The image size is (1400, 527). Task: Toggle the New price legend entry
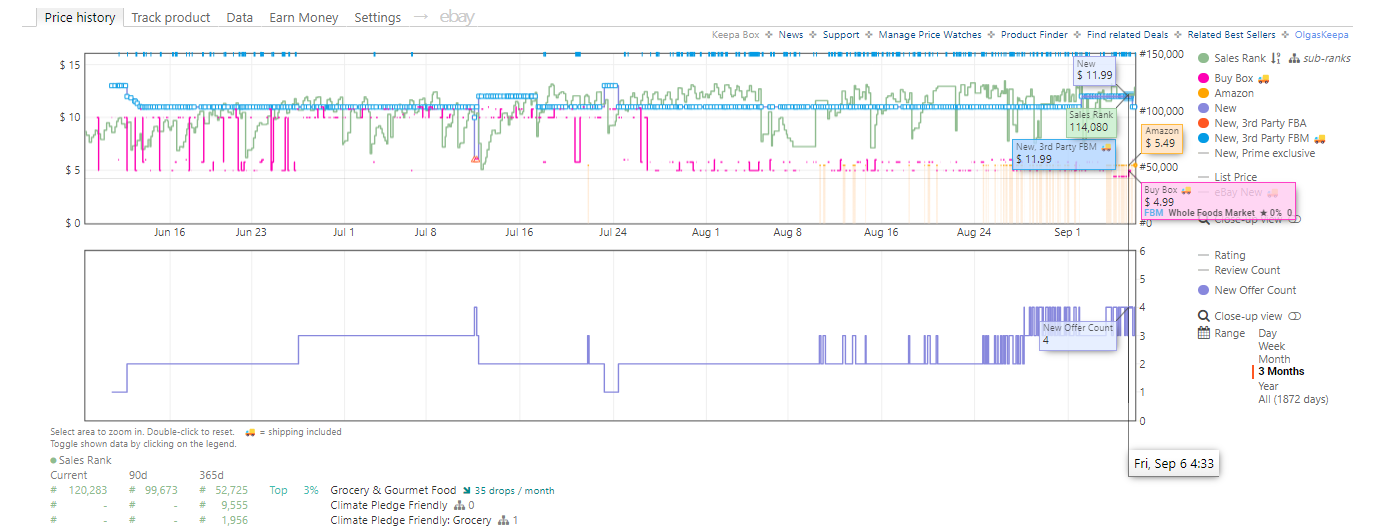pyautogui.click(x=1217, y=108)
